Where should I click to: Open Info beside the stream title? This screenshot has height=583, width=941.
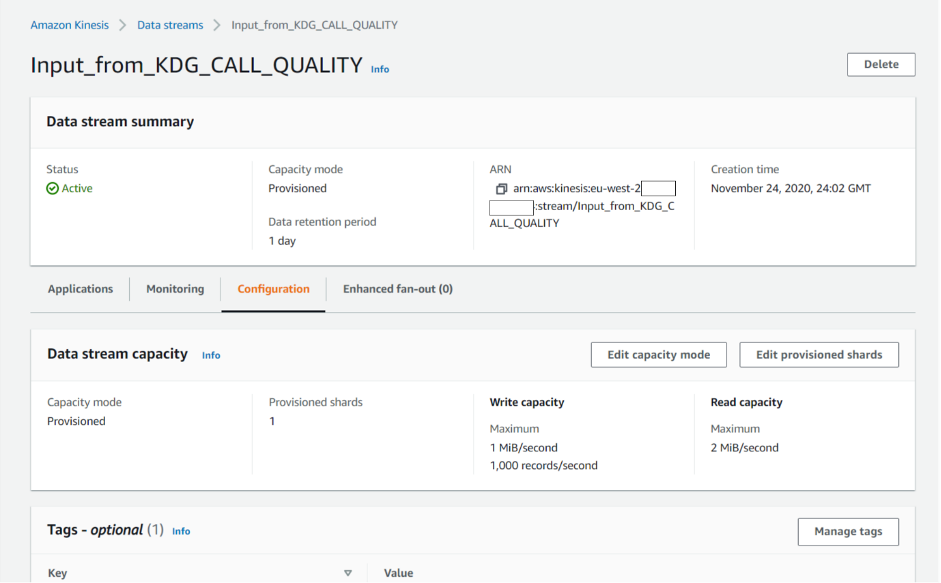380,69
